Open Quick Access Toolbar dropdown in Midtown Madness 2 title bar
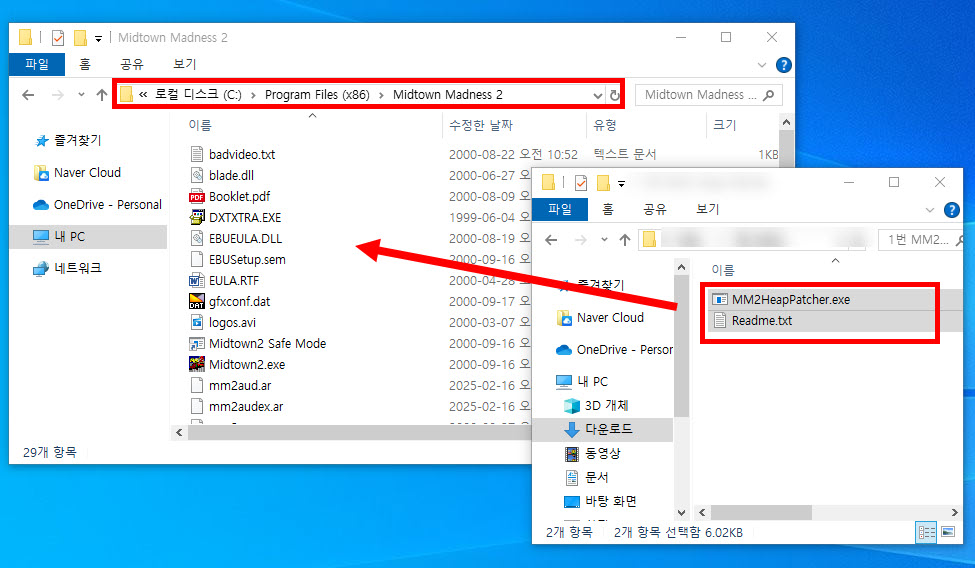This screenshot has height=568, width=975. 98,39
